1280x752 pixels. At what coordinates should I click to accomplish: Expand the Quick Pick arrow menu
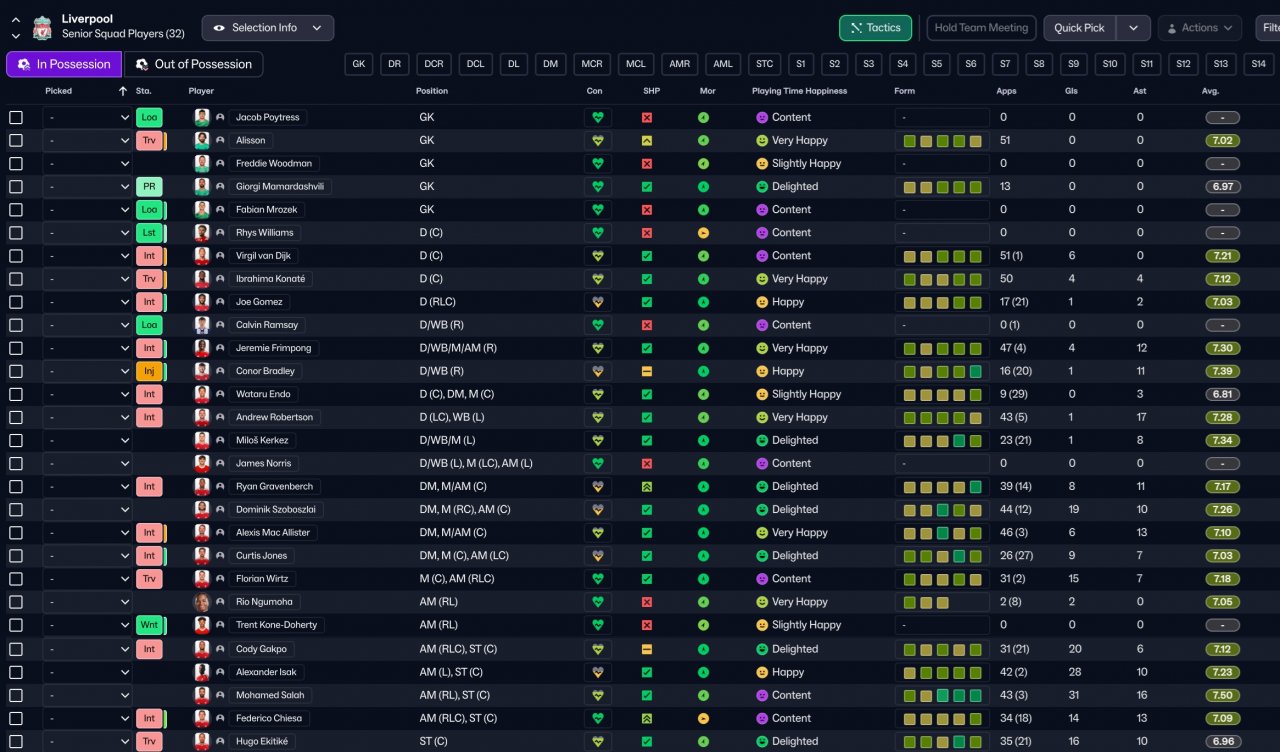click(1133, 28)
